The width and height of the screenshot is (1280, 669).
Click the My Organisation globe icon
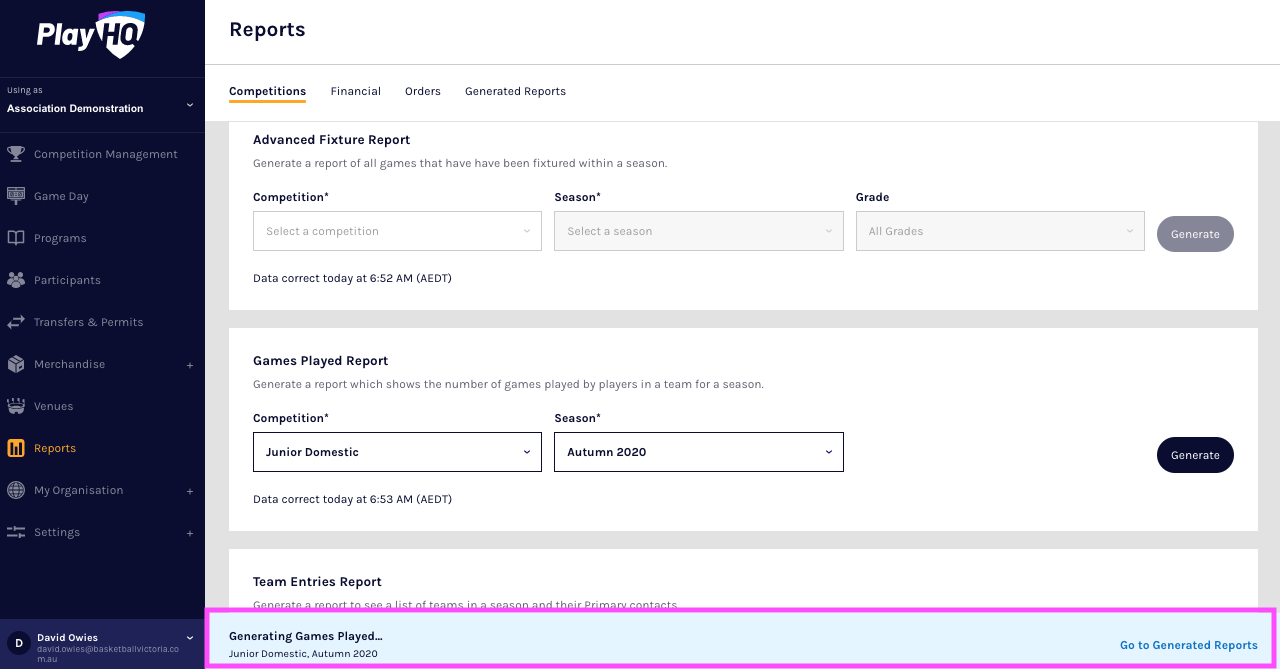point(16,490)
